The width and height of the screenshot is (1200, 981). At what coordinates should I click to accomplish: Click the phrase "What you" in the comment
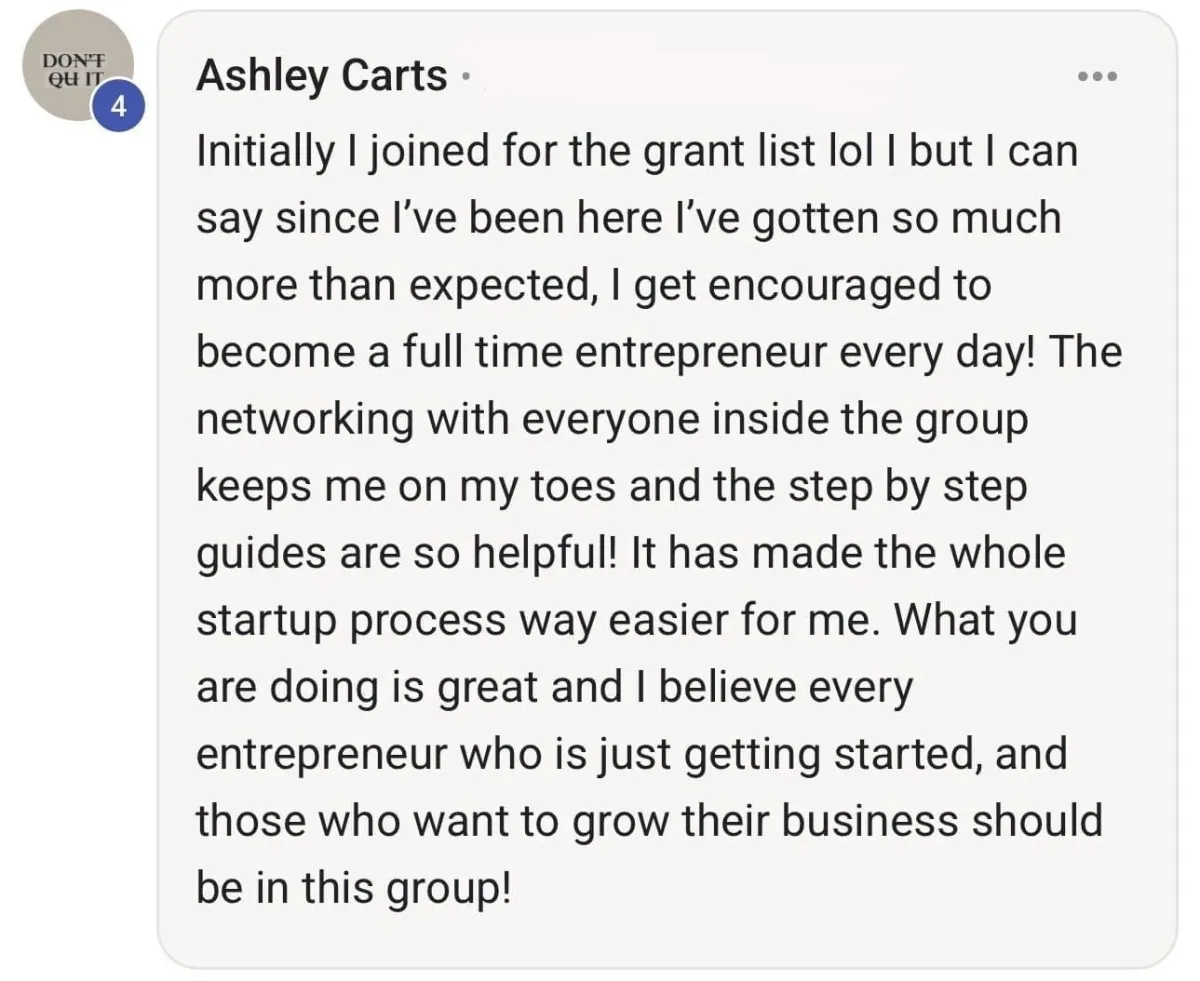click(x=985, y=620)
